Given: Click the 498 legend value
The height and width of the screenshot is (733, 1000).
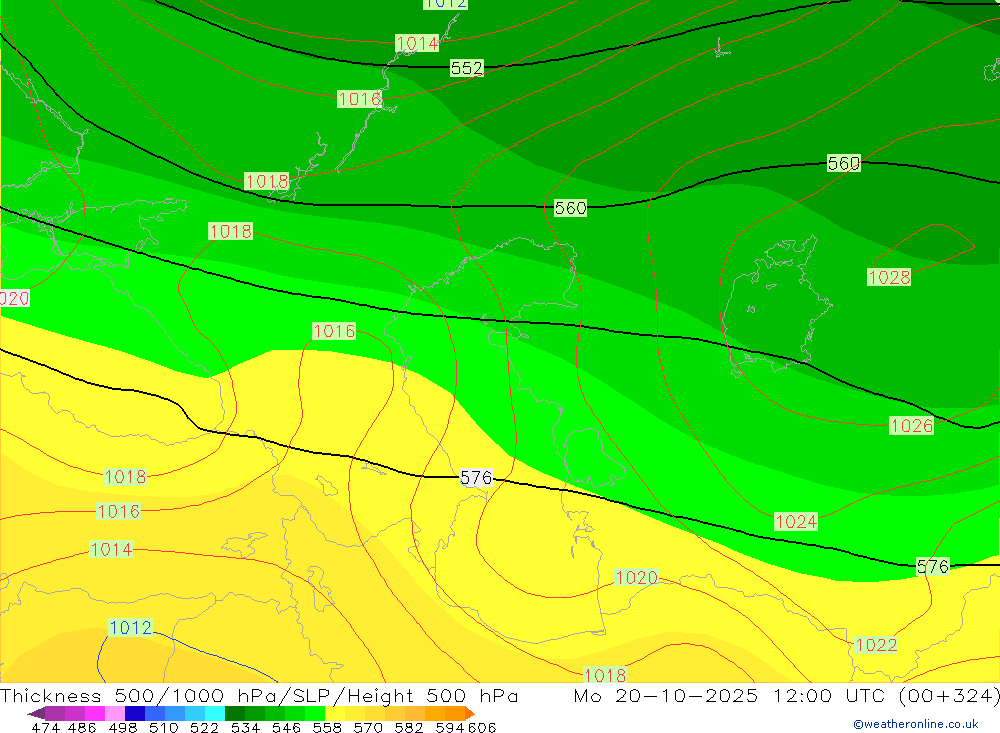Looking at the screenshot, I should click(123, 727).
